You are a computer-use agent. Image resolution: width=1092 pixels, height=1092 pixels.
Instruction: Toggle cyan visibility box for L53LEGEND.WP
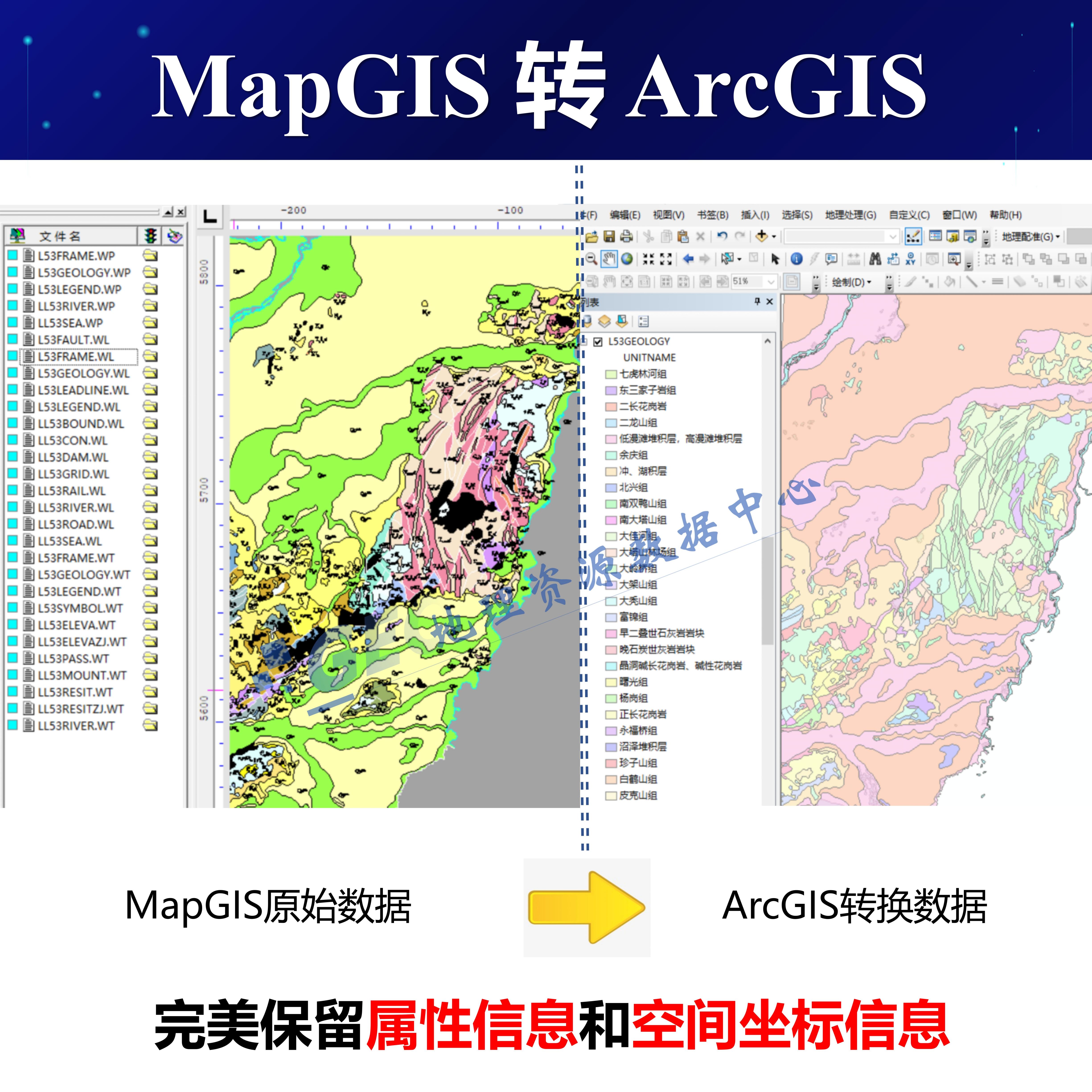click(x=12, y=289)
